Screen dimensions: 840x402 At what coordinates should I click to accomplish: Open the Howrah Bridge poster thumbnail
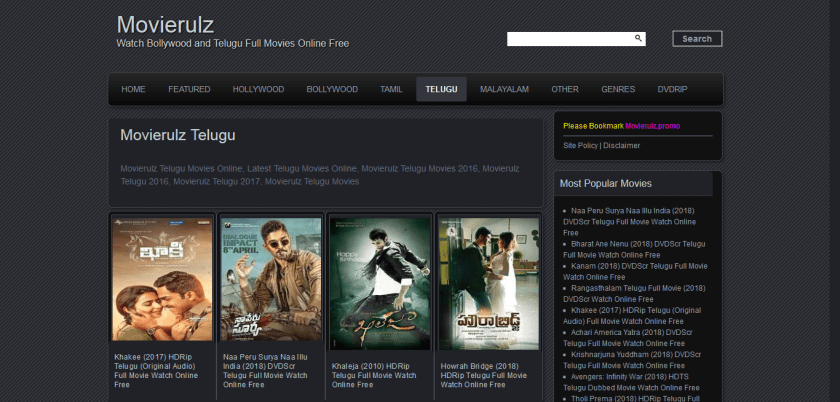tap(488, 280)
